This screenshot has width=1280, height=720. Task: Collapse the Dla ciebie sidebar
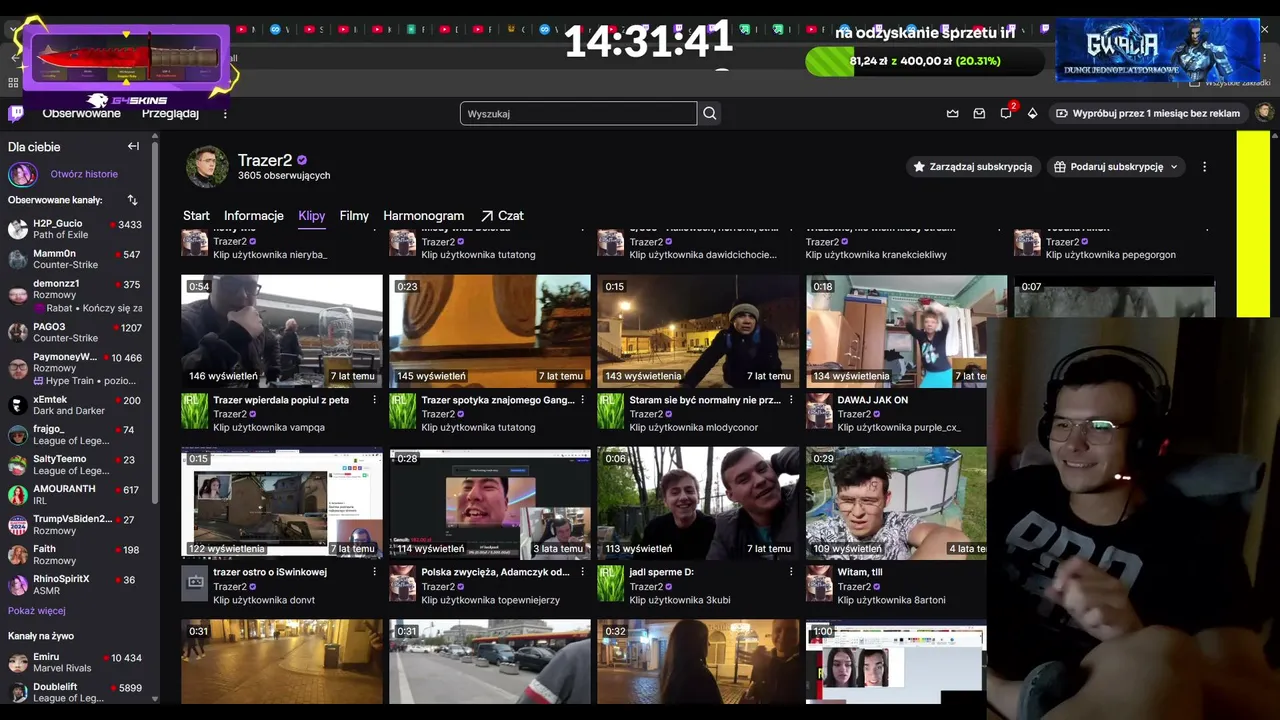pyautogui.click(x=133, y=146)
